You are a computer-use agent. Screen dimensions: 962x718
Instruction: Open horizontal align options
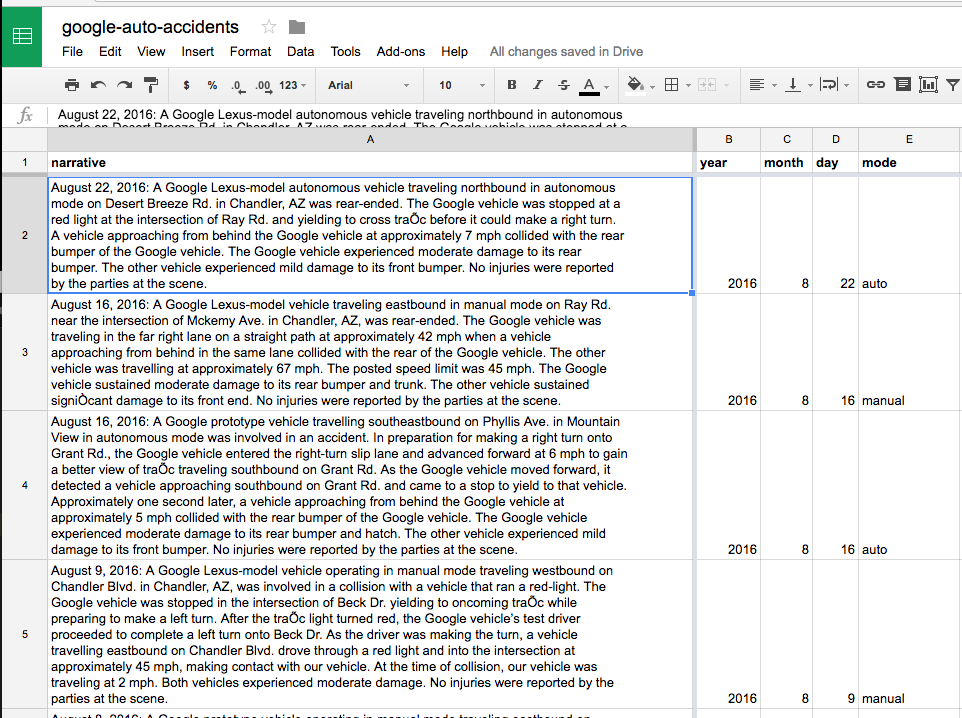(757, 85)
